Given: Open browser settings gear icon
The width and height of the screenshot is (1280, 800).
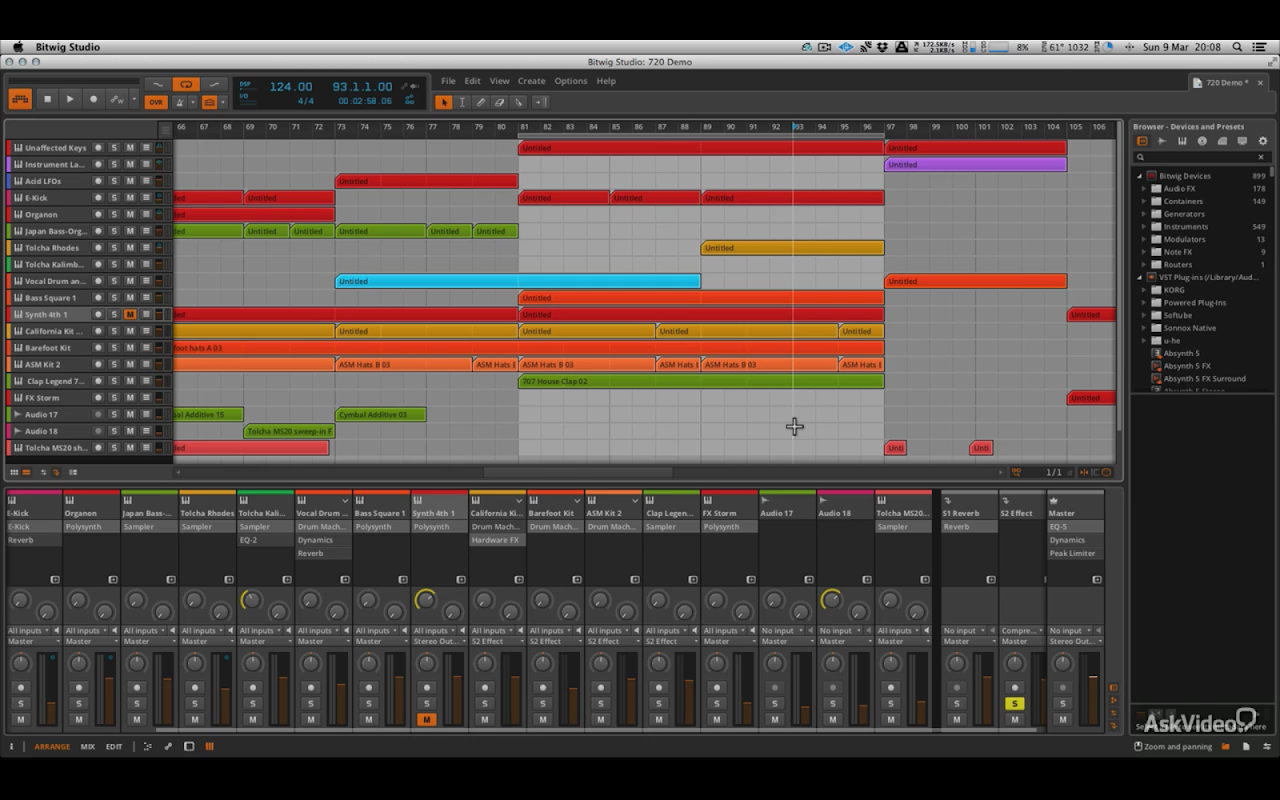Looking at the screenshot, I should [1262, 141].
